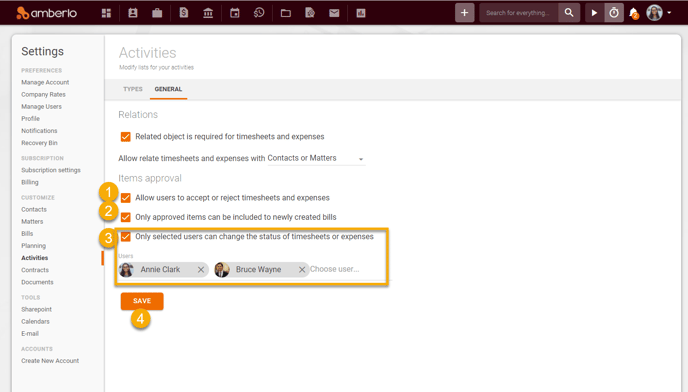
Task: Click the Search for everything field
Action: click(519, 13)
